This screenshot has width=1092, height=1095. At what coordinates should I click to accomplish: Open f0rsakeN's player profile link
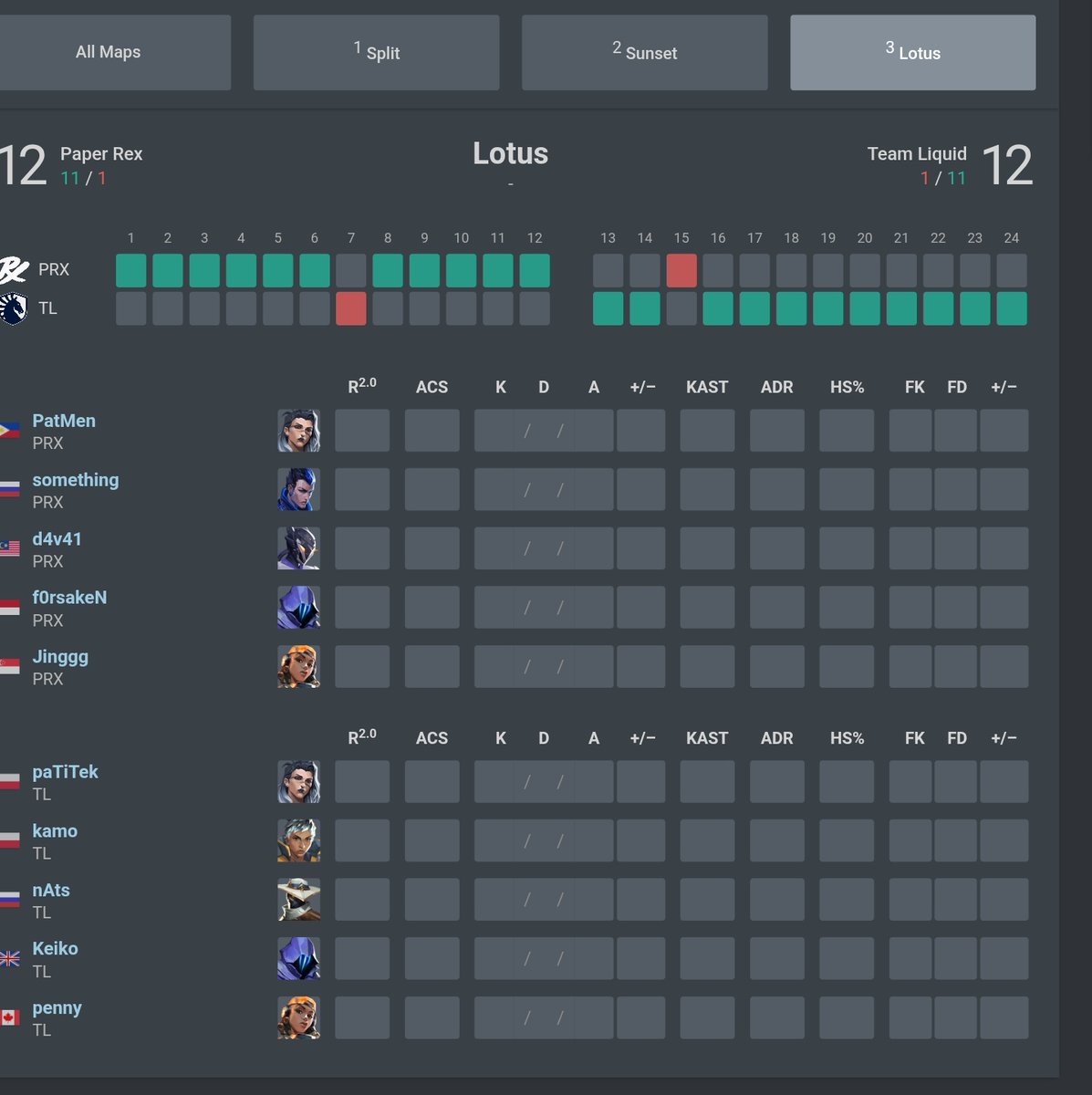tap(69, 598)
